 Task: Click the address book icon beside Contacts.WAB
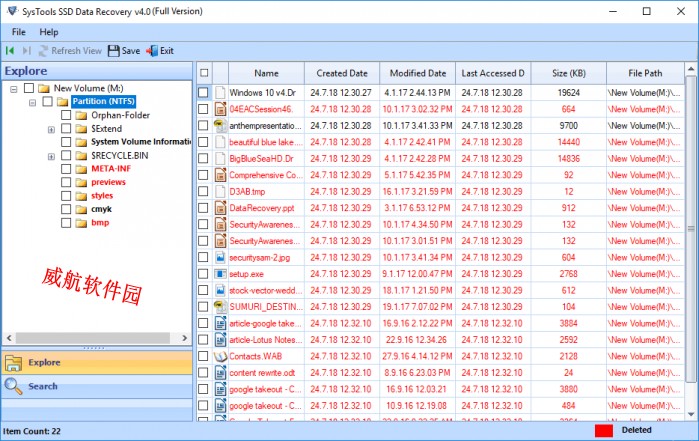(221, 356)
